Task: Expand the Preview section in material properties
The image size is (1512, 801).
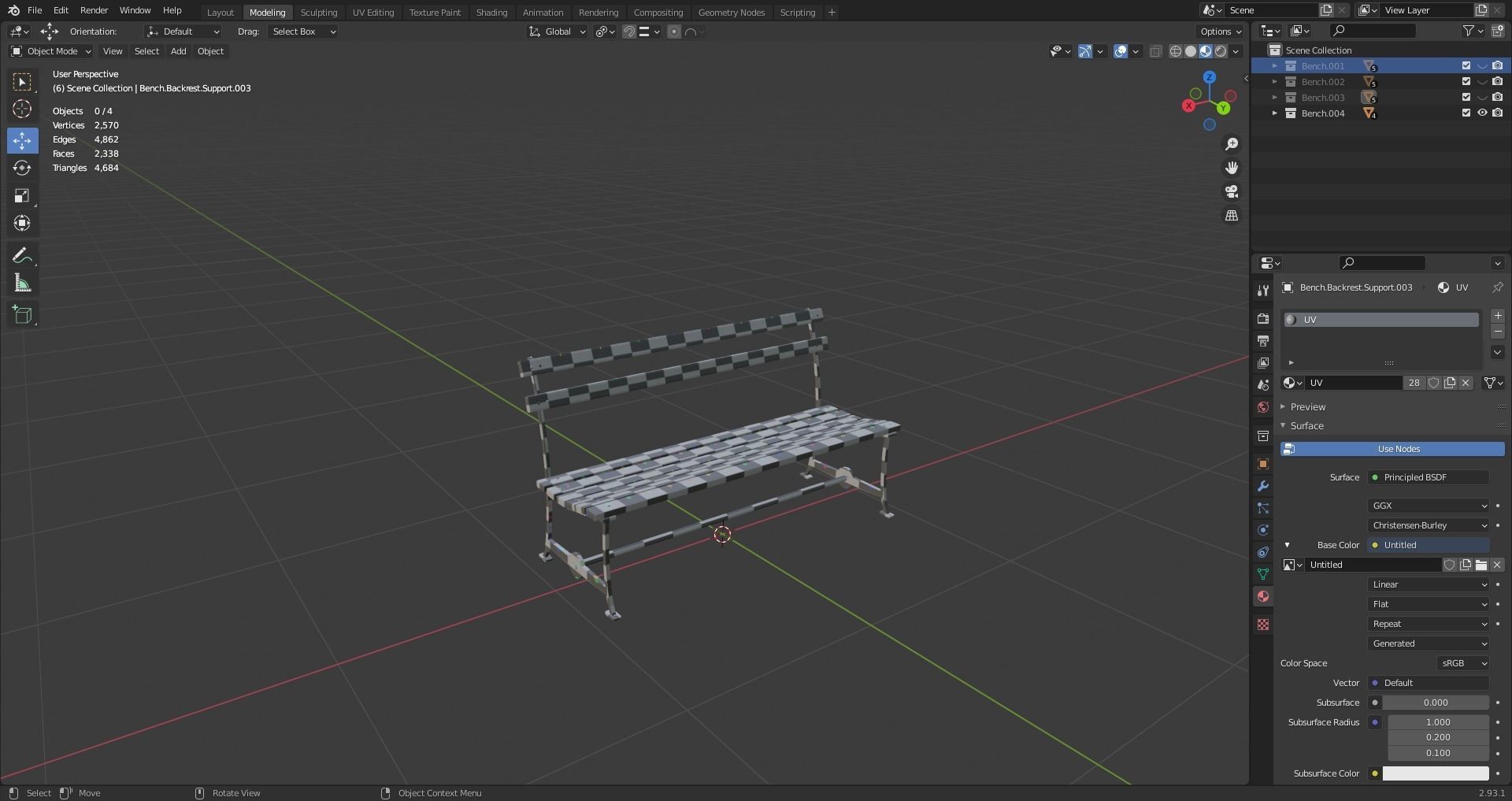Action: click(1307, 406)
